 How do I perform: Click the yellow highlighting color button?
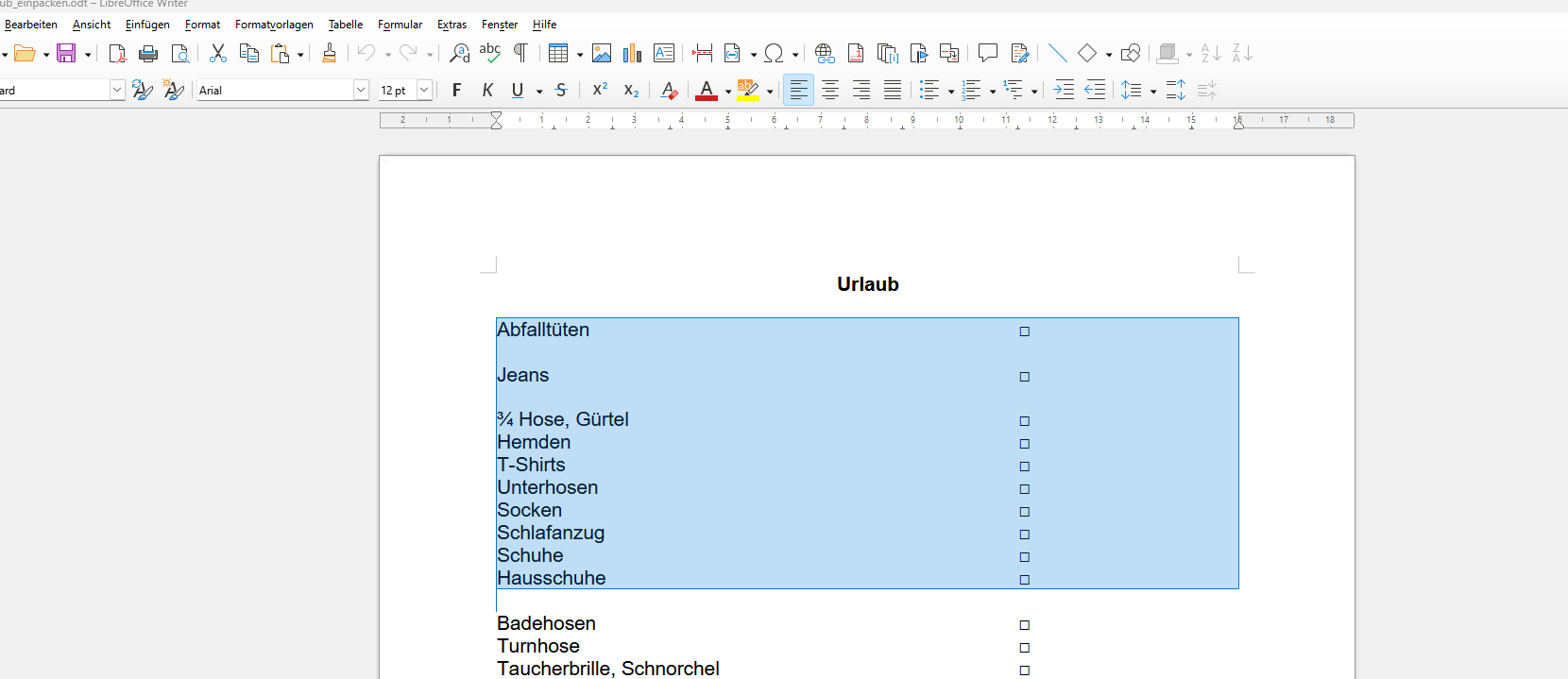[748, 90]
